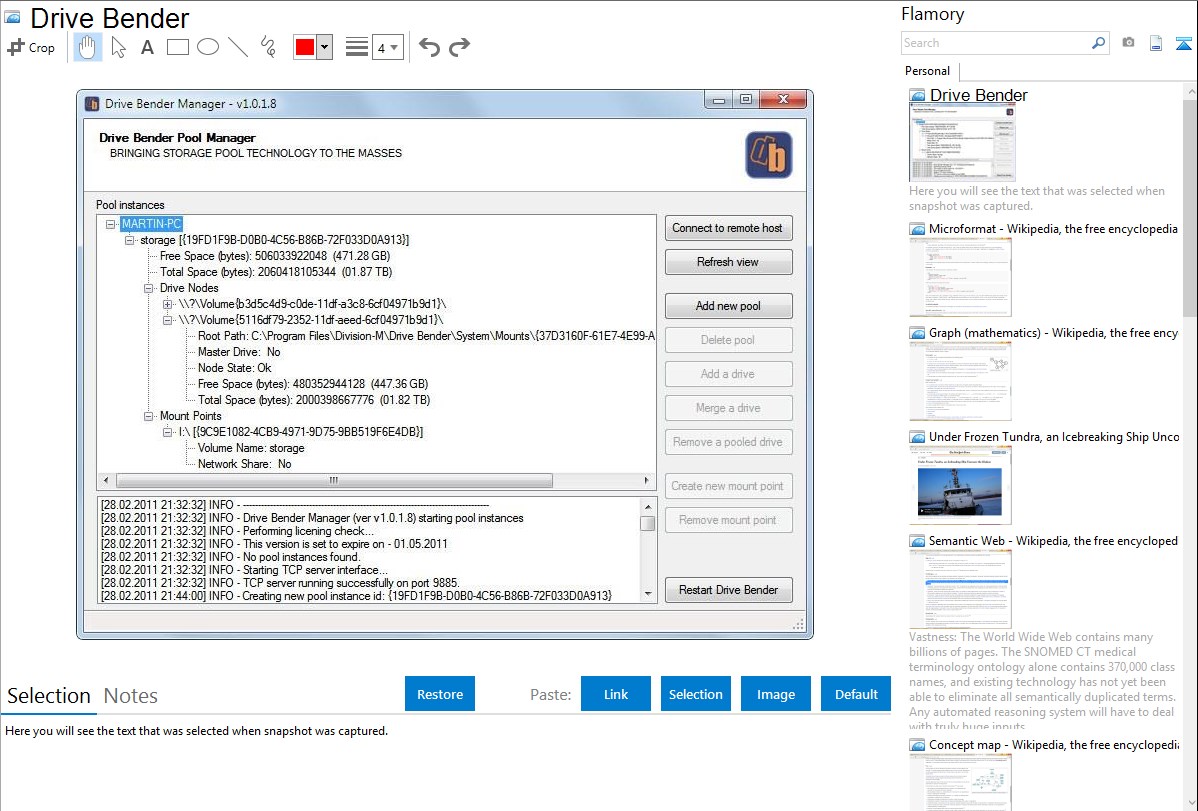Click the document icon beside the camera

click(x=1156, y=43)
